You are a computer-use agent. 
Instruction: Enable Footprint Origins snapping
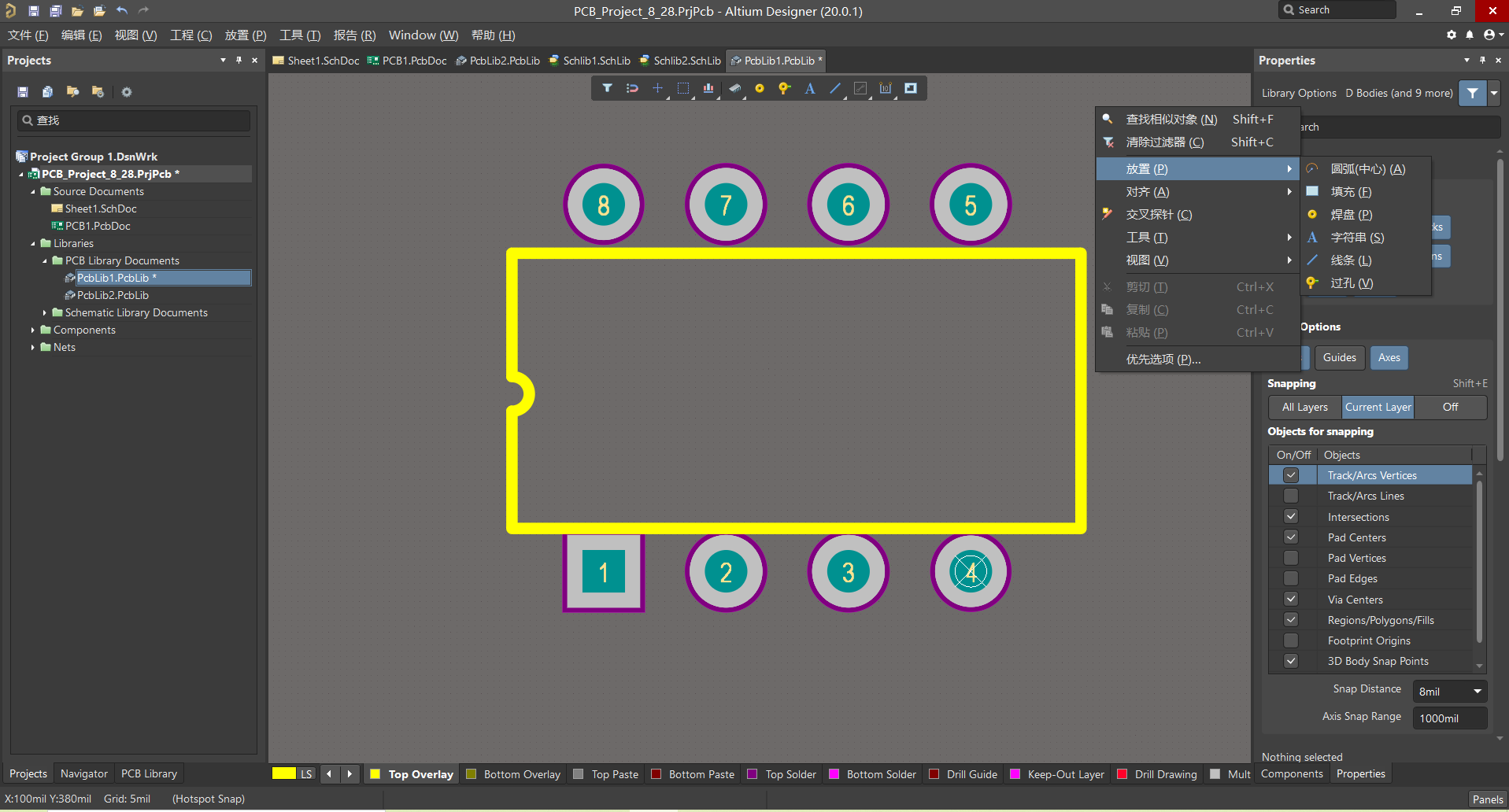point(1291,640)
